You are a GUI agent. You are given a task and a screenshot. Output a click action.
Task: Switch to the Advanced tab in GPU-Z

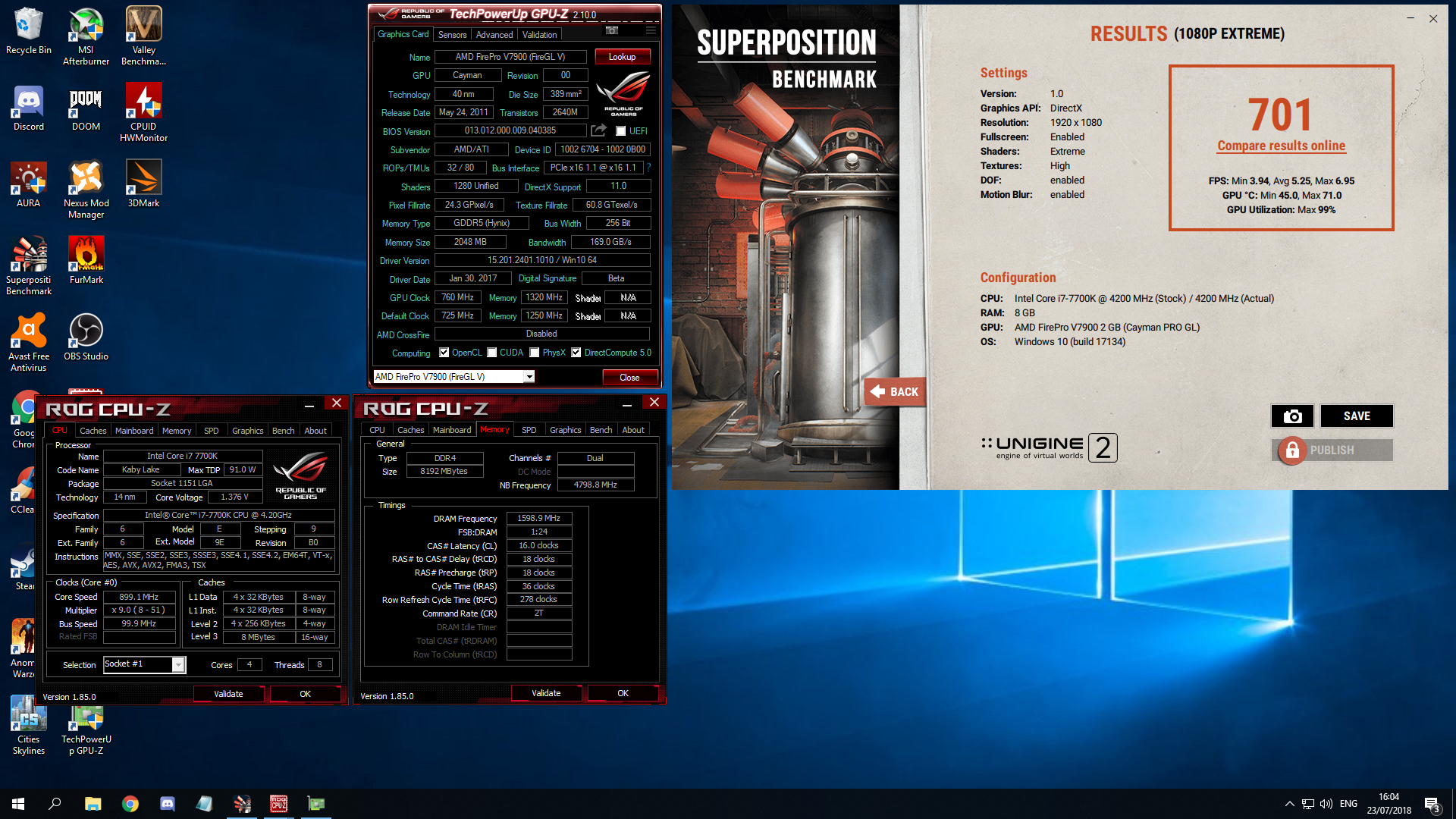tap(494, 35)
